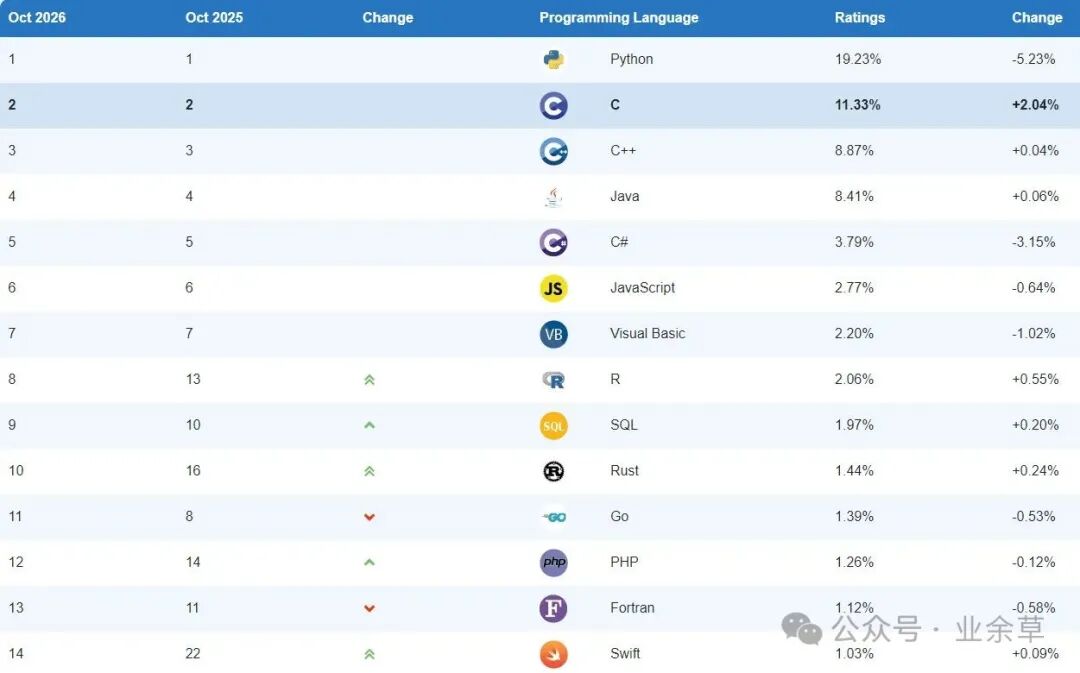Click the green up arrow in SQL's row
This screenshot has width=1080, height=673.
369,425
